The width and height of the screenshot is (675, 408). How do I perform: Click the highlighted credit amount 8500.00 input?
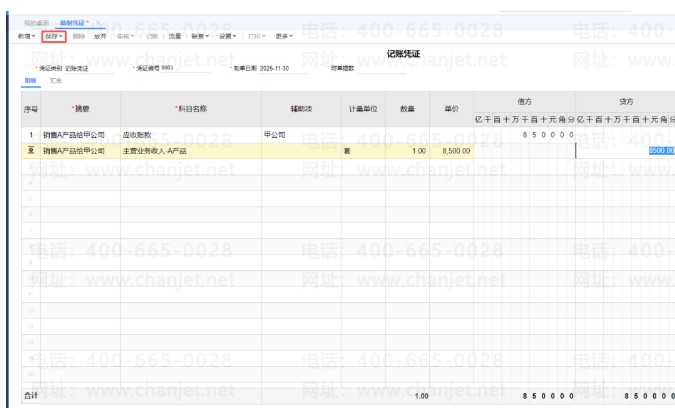(625, 151)
